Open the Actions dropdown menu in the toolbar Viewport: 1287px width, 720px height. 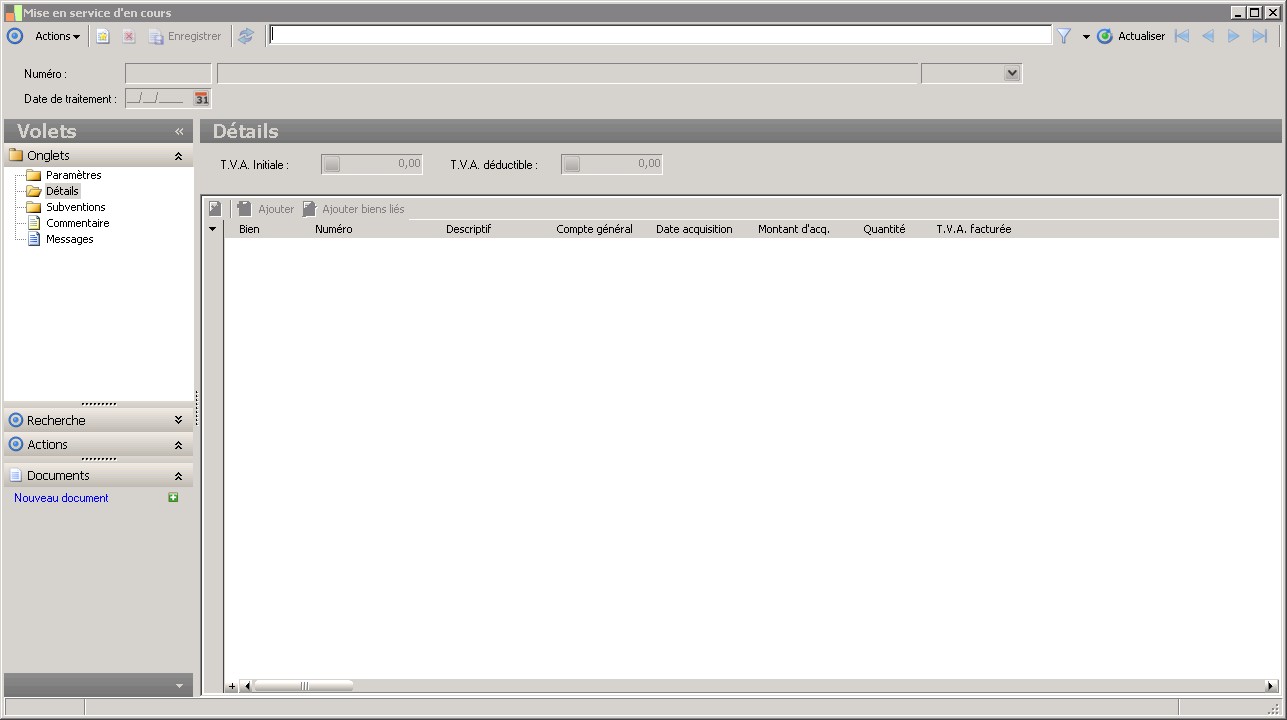click(x=57, y=36)
